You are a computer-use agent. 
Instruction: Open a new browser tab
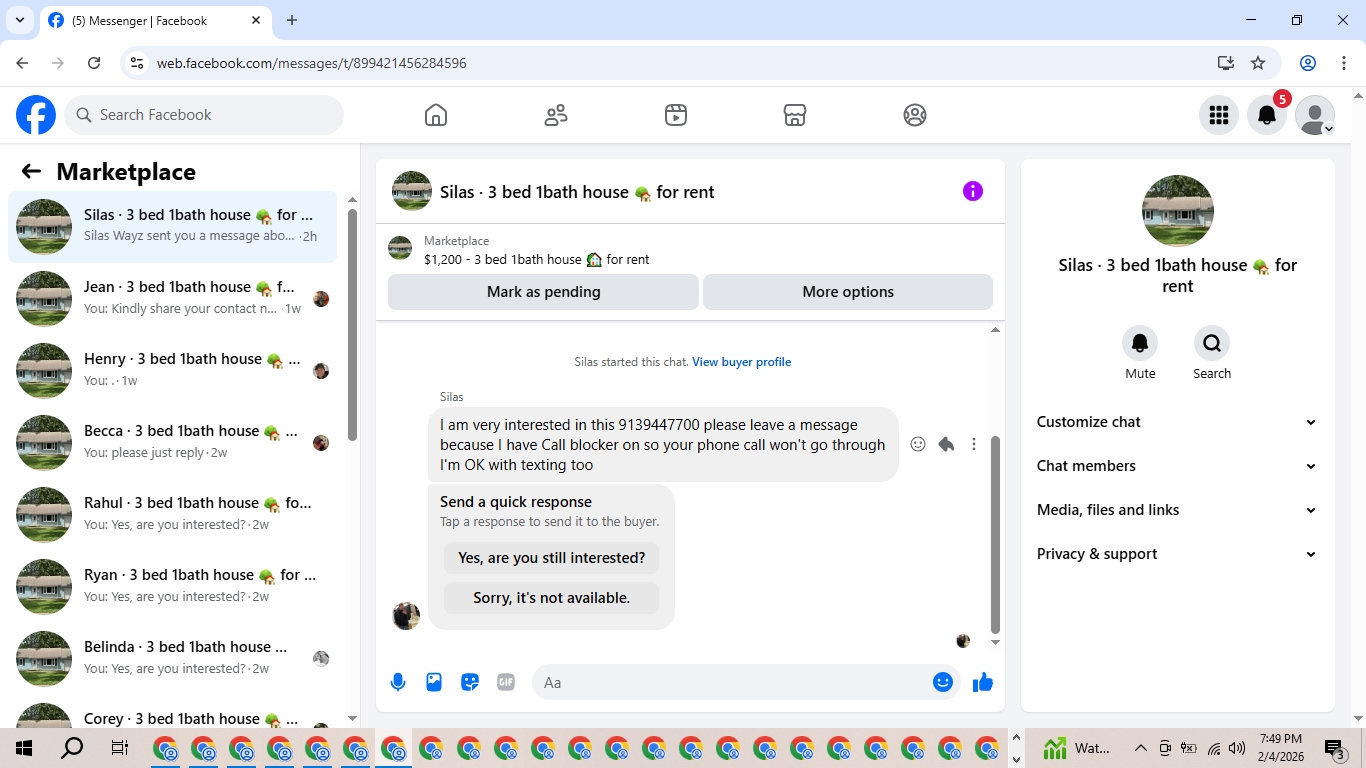pyautogui.click(x=292, y=20)
